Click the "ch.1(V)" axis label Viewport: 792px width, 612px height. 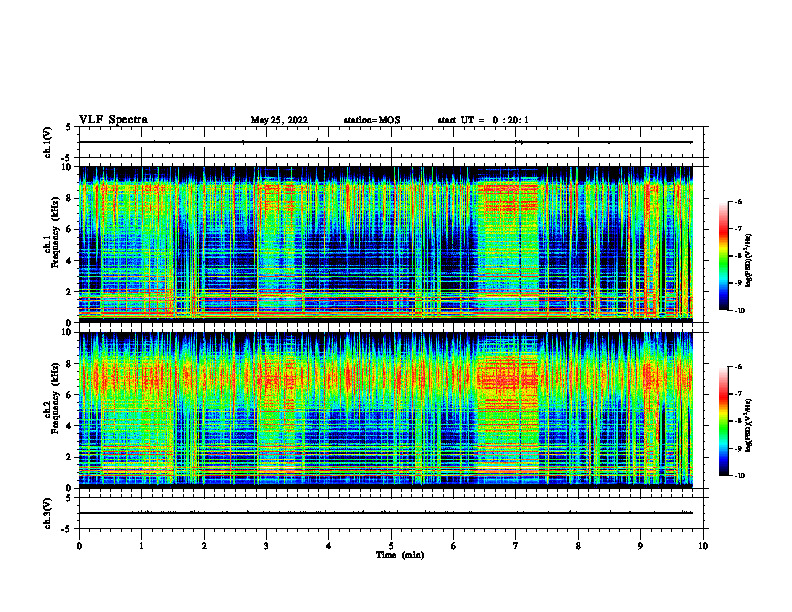pos(48,142)
